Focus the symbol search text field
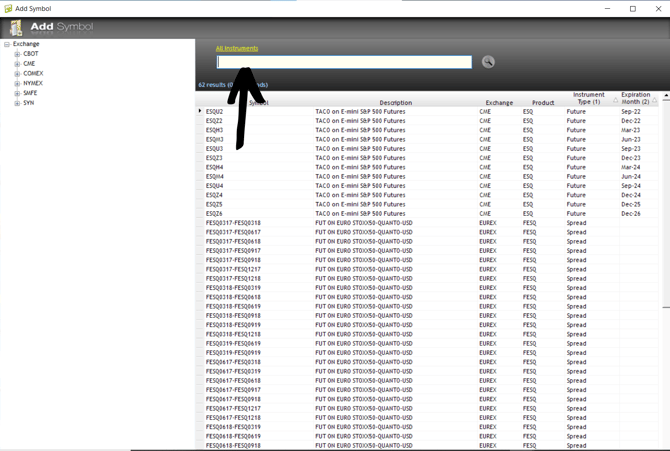 pyautogui.click(x=344, y=62)
